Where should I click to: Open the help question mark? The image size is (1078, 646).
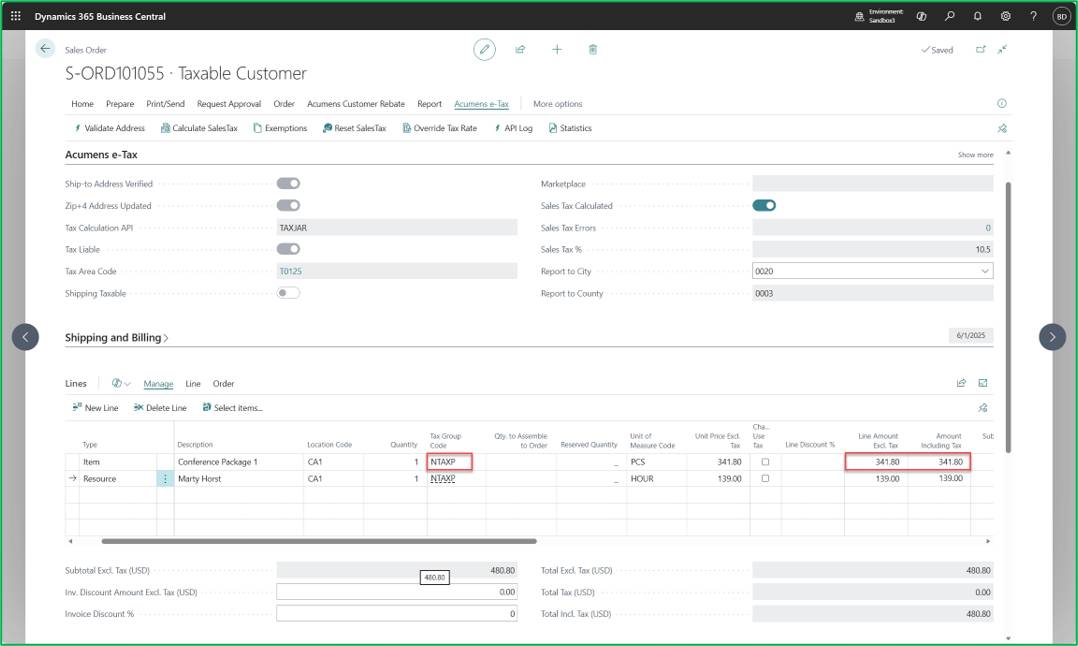1033,16
